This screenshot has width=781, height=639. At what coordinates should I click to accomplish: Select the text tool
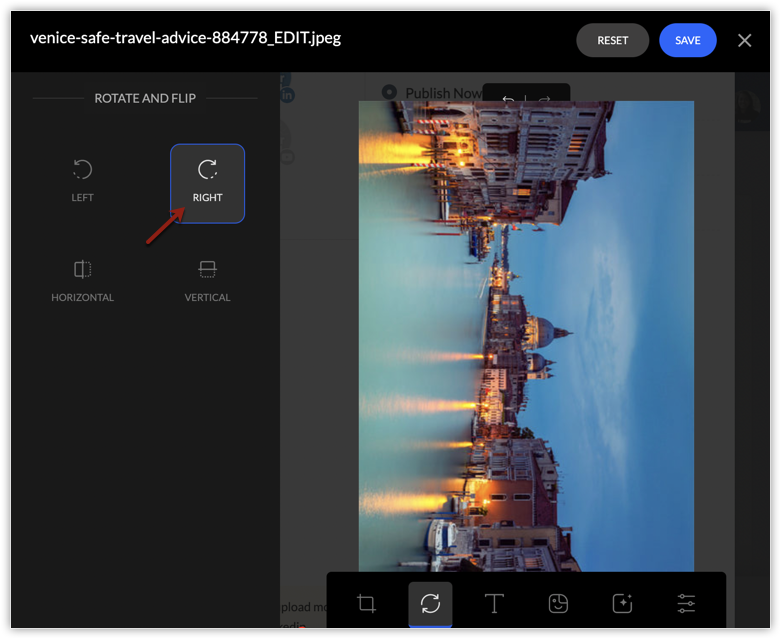[x=494, y=603]
